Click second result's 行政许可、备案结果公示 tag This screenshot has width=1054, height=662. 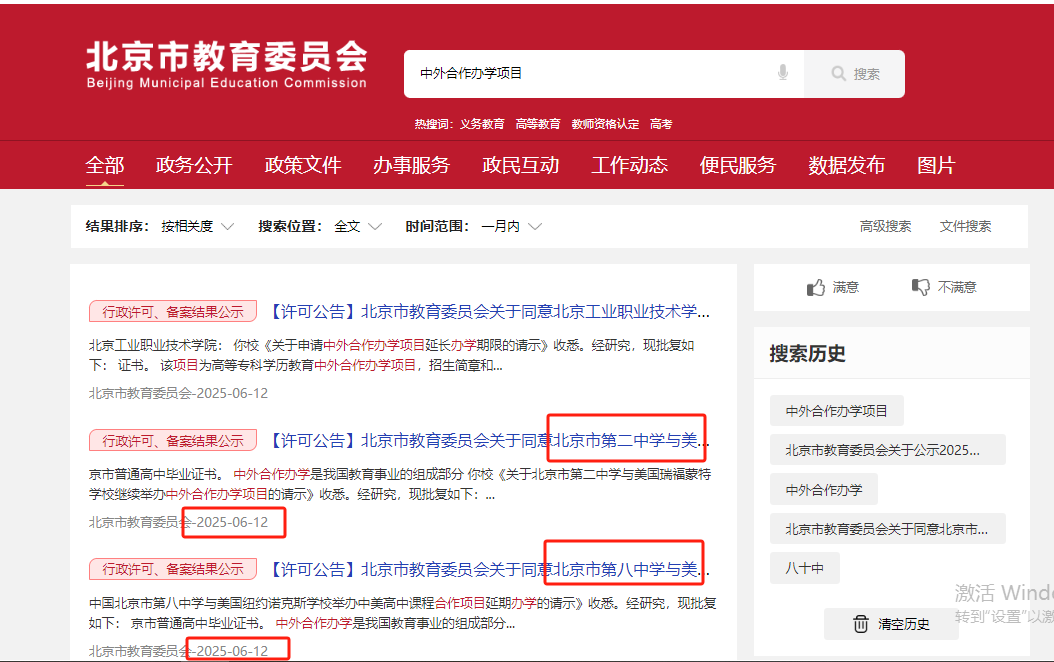pyautogui.click(x=173, y=441)
